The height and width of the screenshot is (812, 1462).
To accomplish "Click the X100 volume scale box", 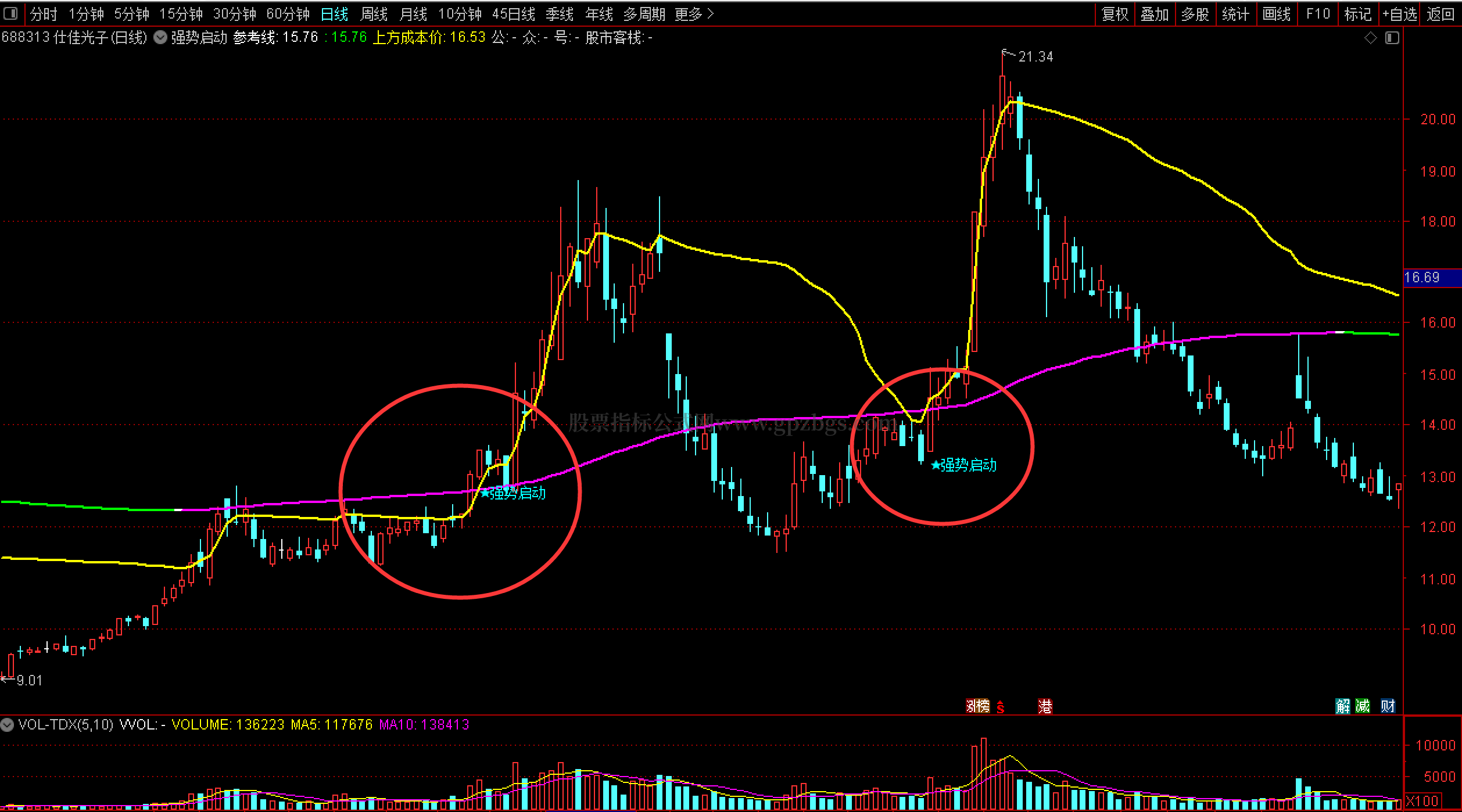I will pyautogui.click(x=1422, y=801).
